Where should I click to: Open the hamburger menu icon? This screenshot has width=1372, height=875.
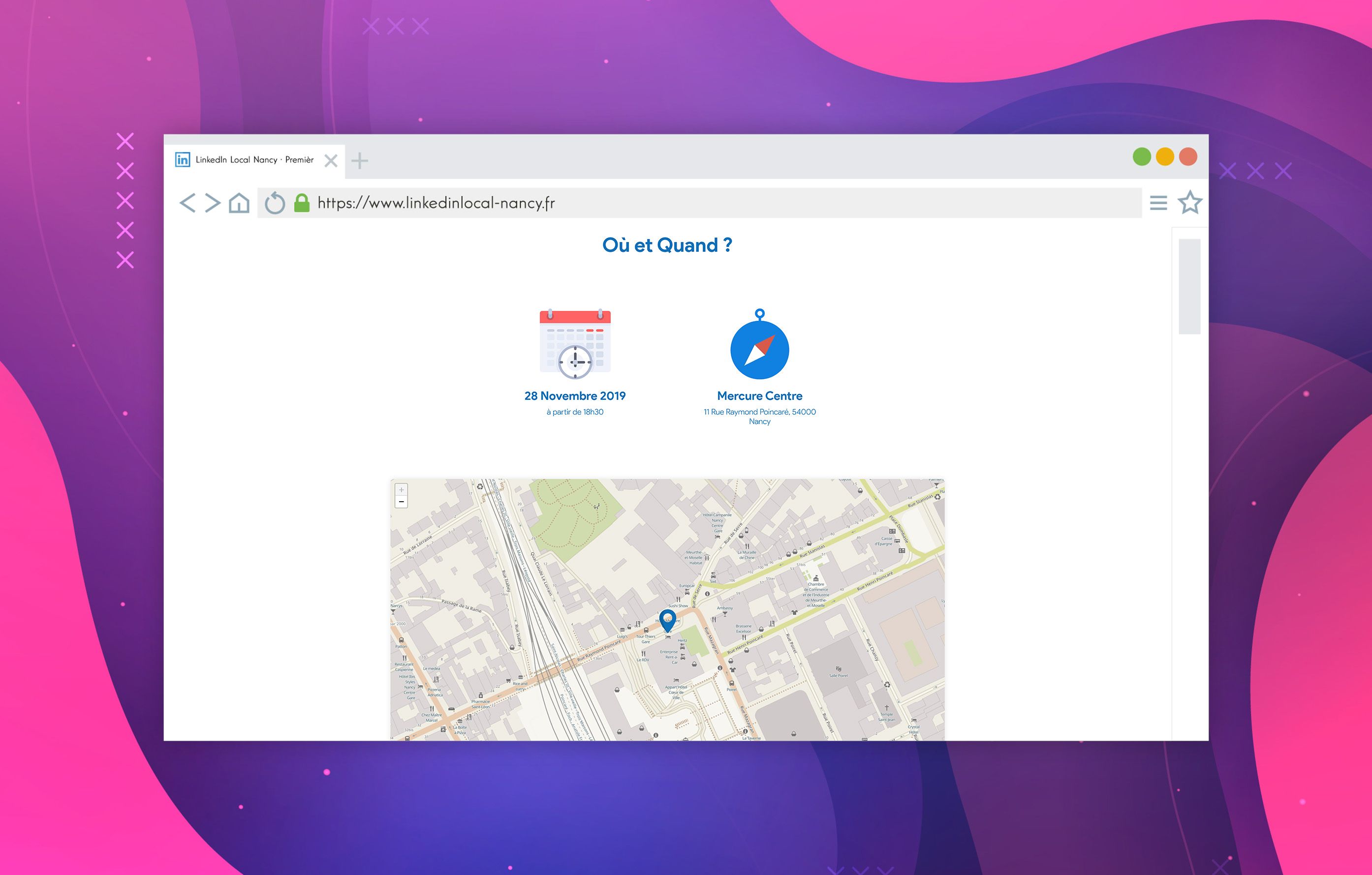point(1158,203)
